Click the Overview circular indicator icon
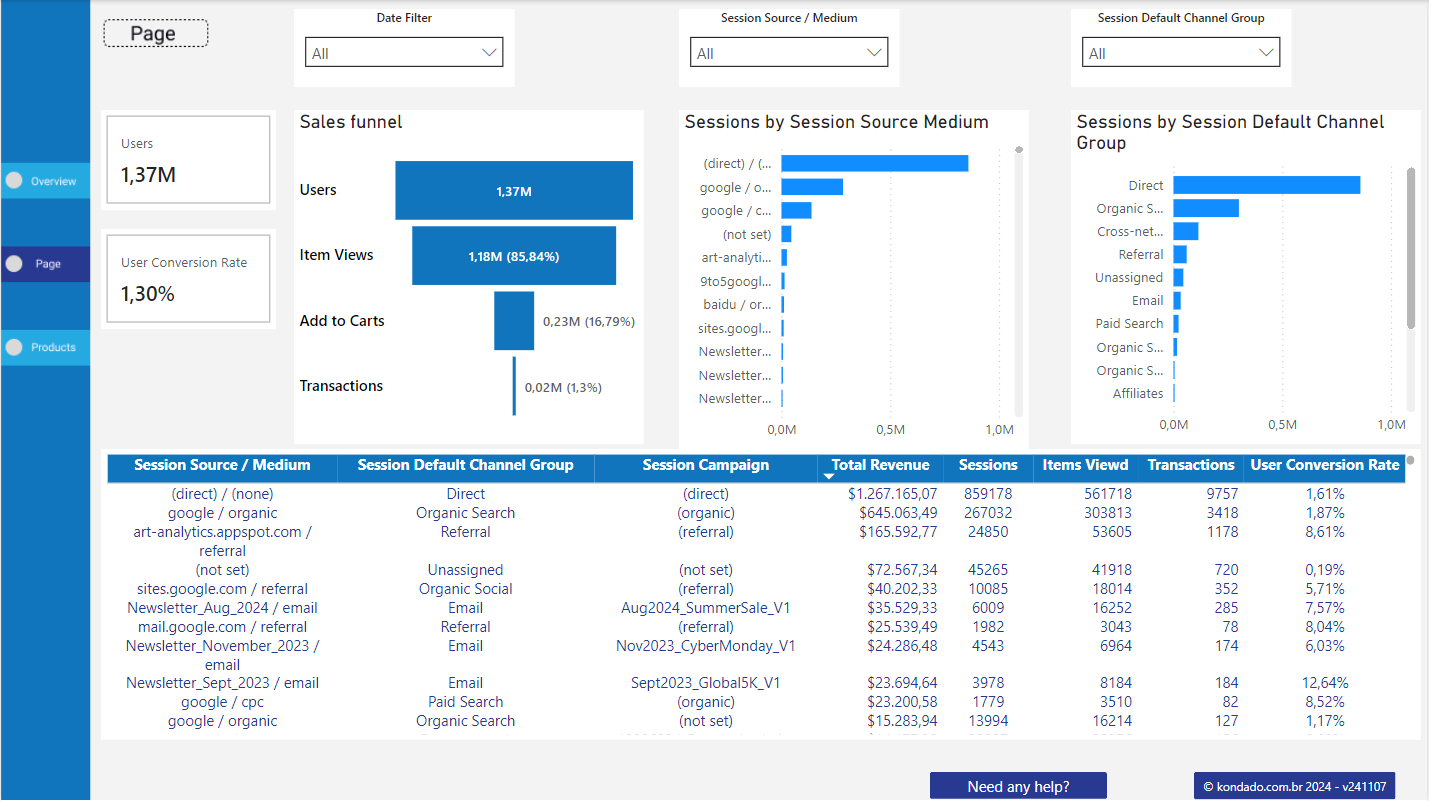Screen dimensions: 1429x801 [14, 180]
